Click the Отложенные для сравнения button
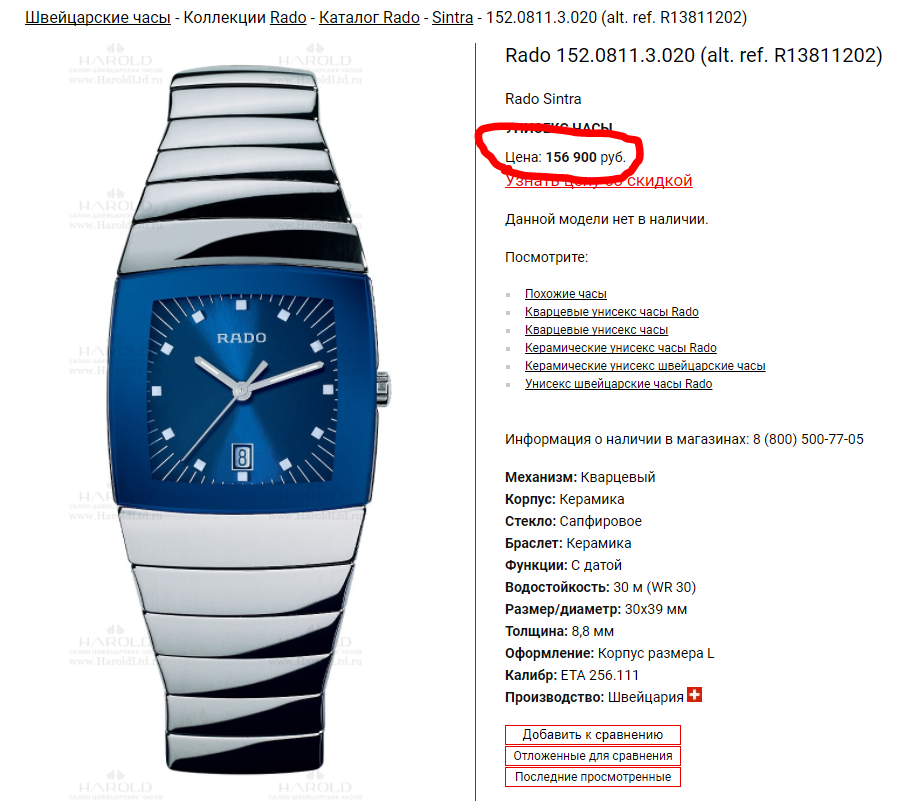The height and width of the screenshot is (801, 898). tap(593, 756)
